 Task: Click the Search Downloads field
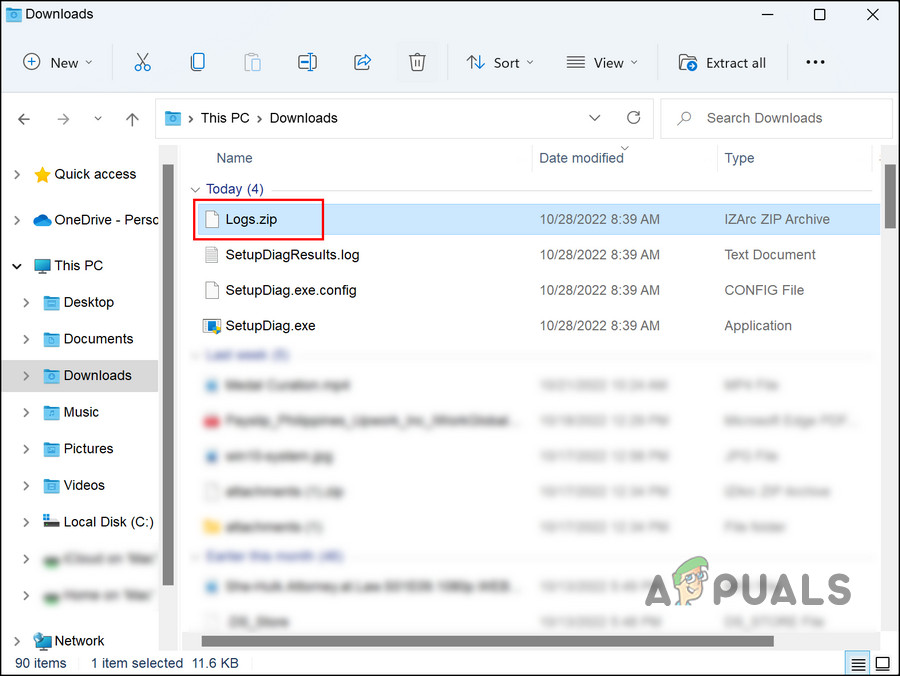tap(777, 118)
